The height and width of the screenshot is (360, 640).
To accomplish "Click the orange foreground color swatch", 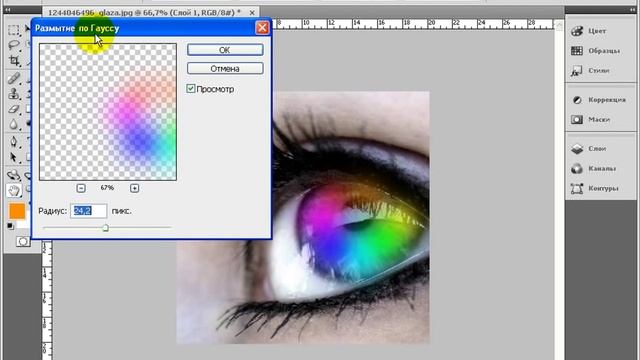I will [17, 211].
